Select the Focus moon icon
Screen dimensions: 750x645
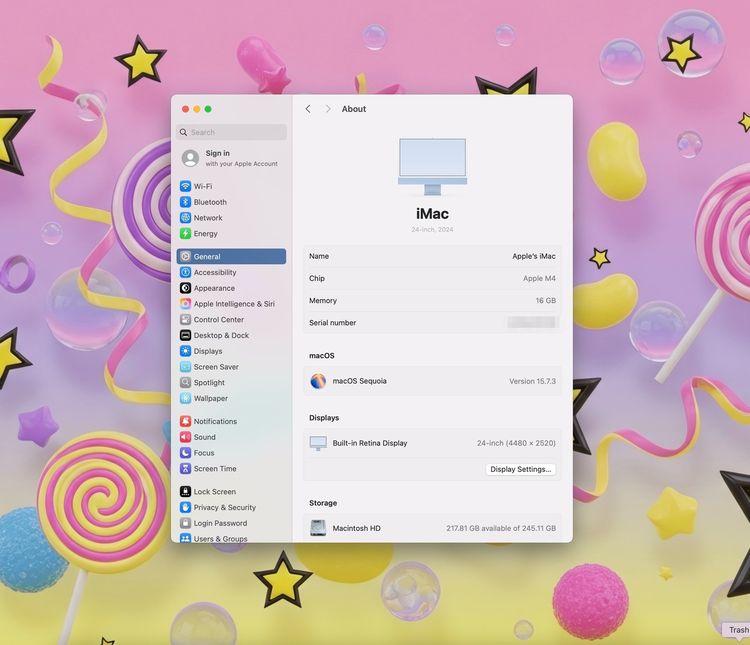point(186,453)
